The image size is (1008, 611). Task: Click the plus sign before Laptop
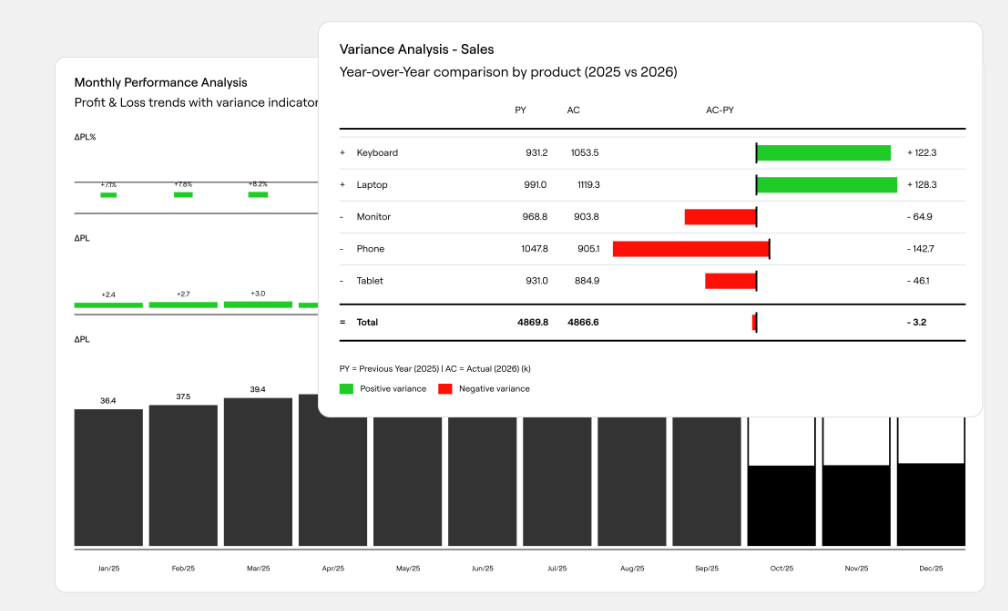tap(342, 185)
